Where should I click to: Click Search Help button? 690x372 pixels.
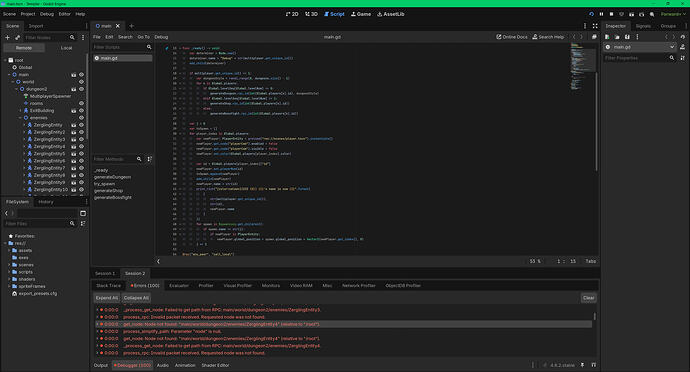548,37
